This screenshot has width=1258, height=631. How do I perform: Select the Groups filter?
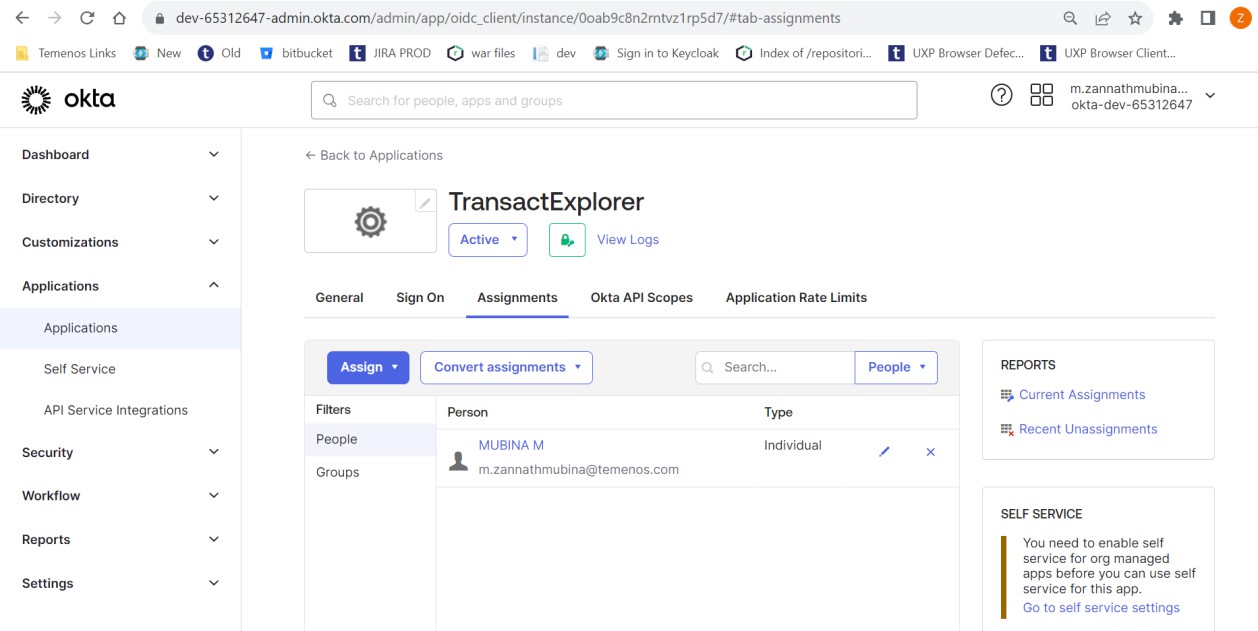click(338, 472)
